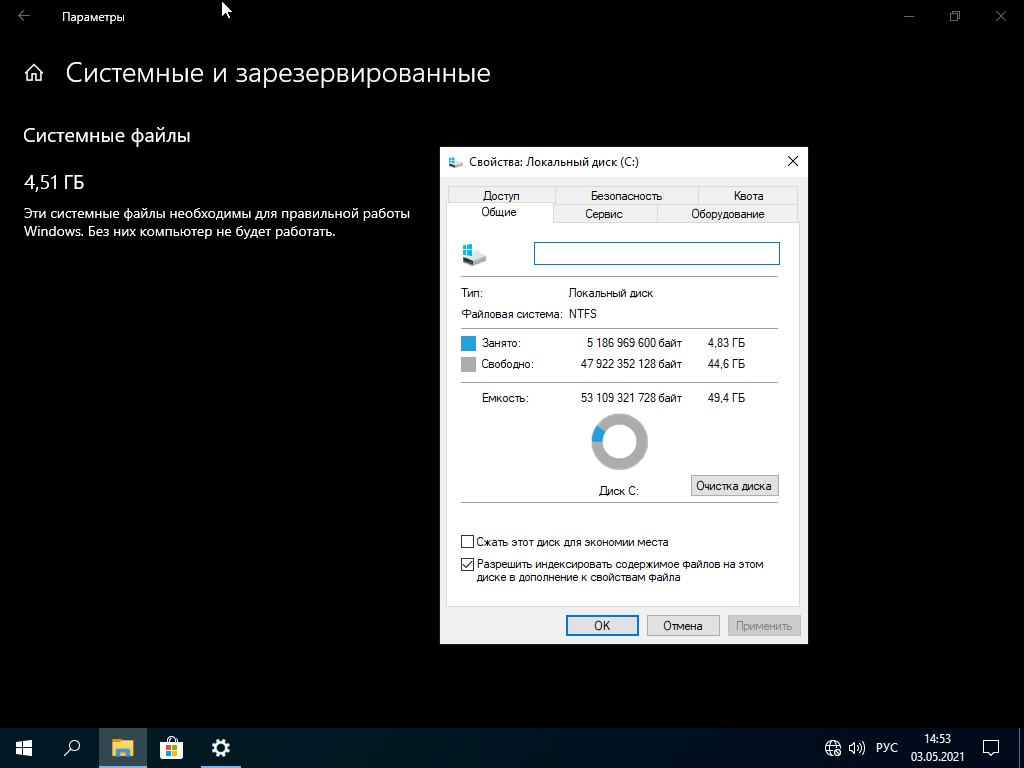Click the drive icon in the Properties dialog
Image resolution: width=1024 pixels, height=768 pixels.
coord(474,254)
